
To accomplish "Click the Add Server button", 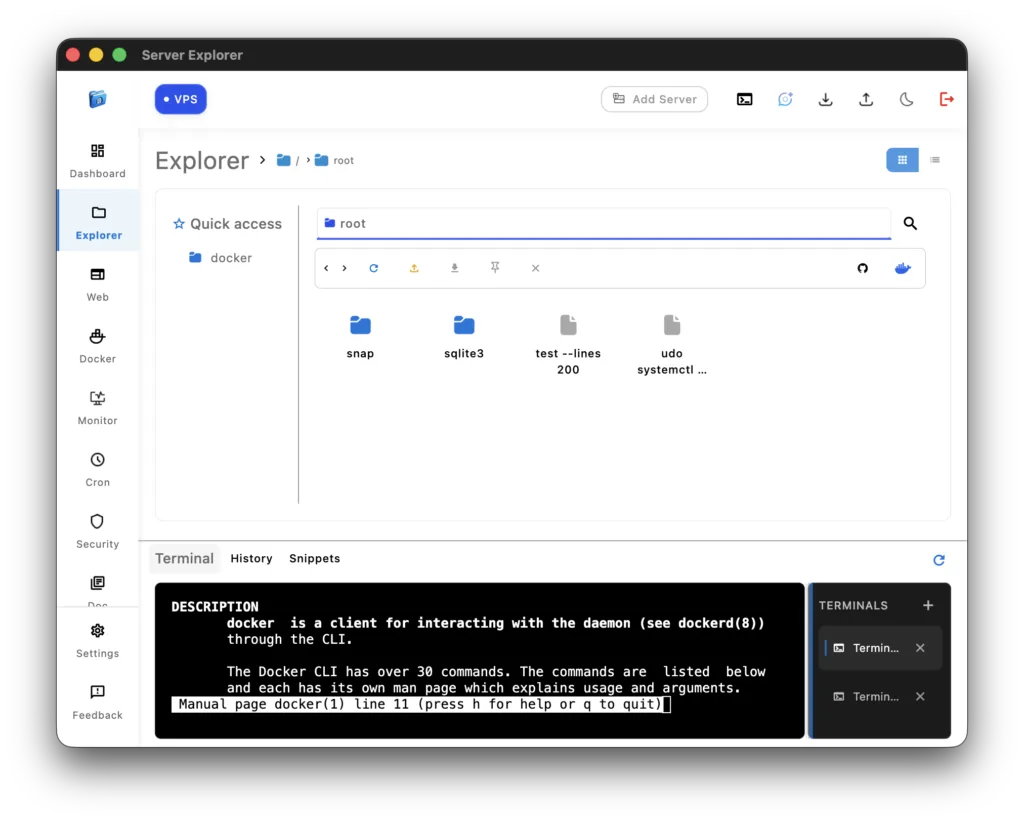I will click(x=654, y=99).
